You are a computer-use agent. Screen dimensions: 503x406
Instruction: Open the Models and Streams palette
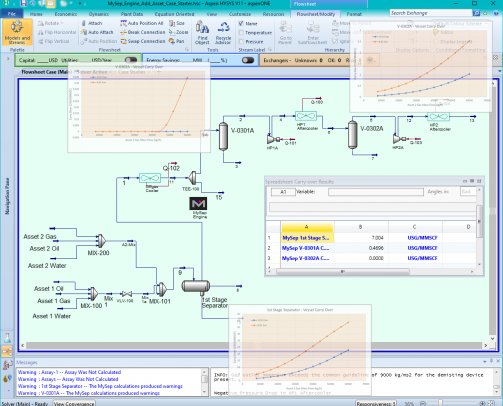tap(17, 32)
